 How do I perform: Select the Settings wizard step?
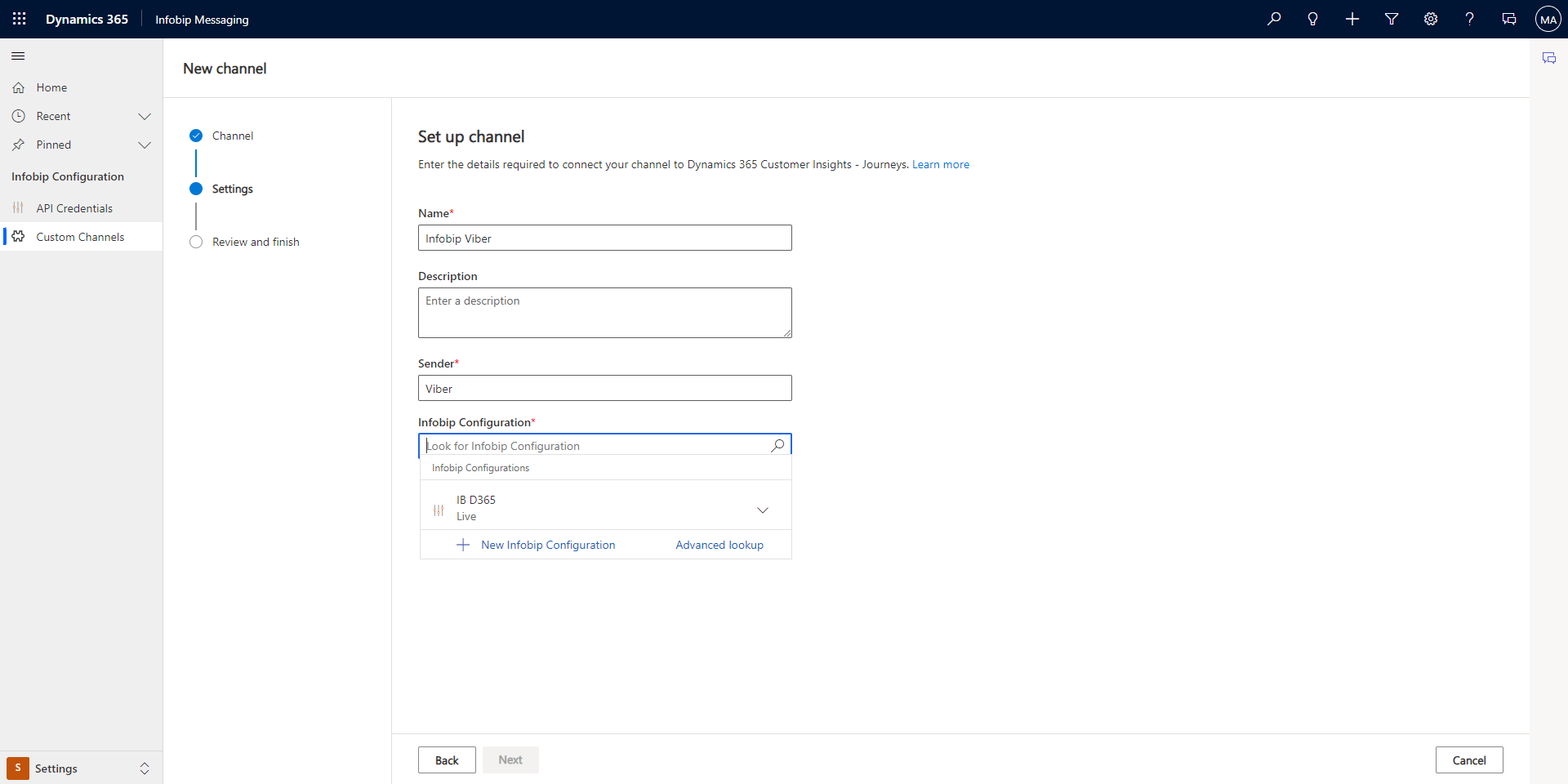point(222,189)
